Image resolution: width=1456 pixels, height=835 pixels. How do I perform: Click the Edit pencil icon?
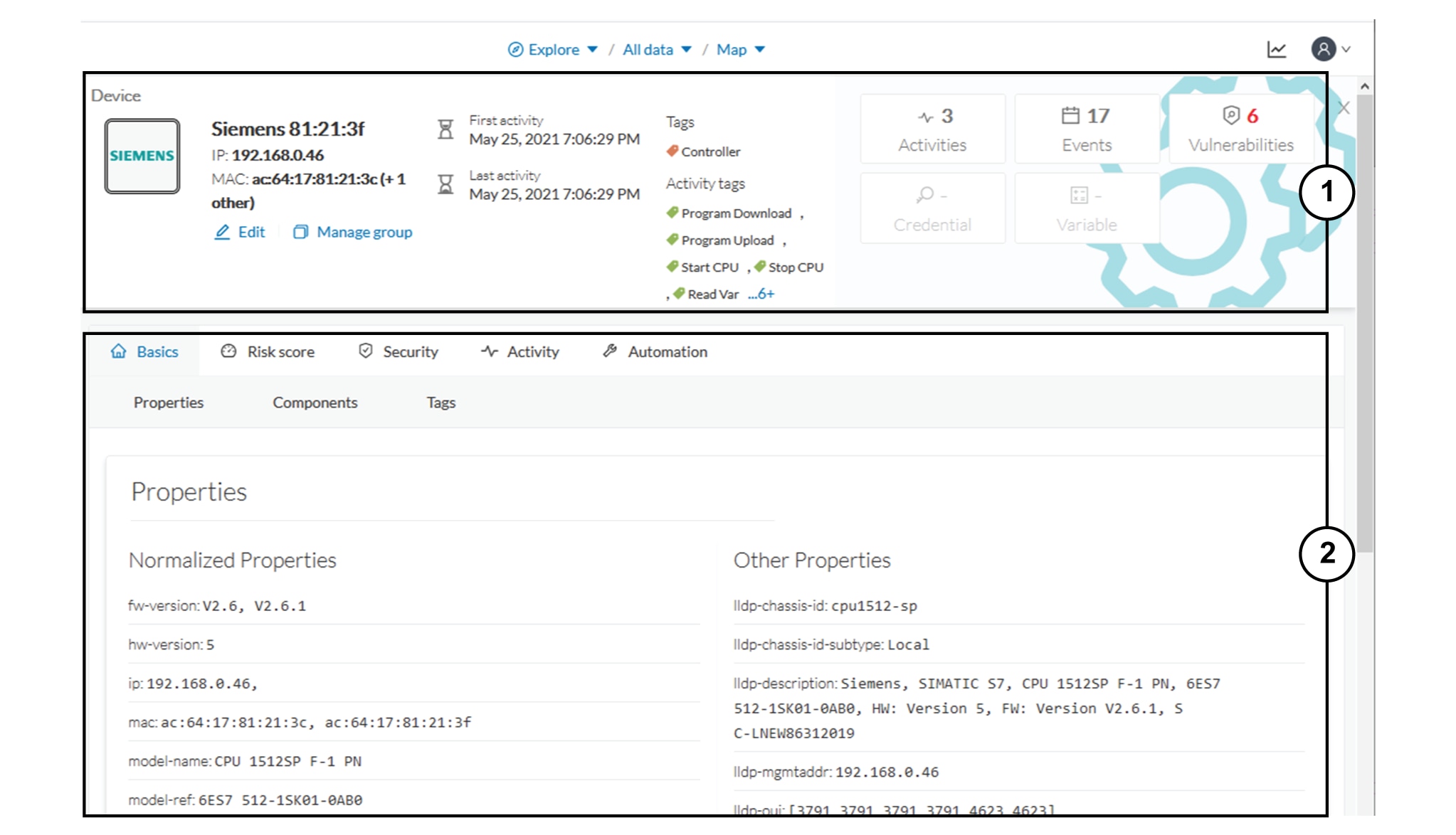click(222, 232)
